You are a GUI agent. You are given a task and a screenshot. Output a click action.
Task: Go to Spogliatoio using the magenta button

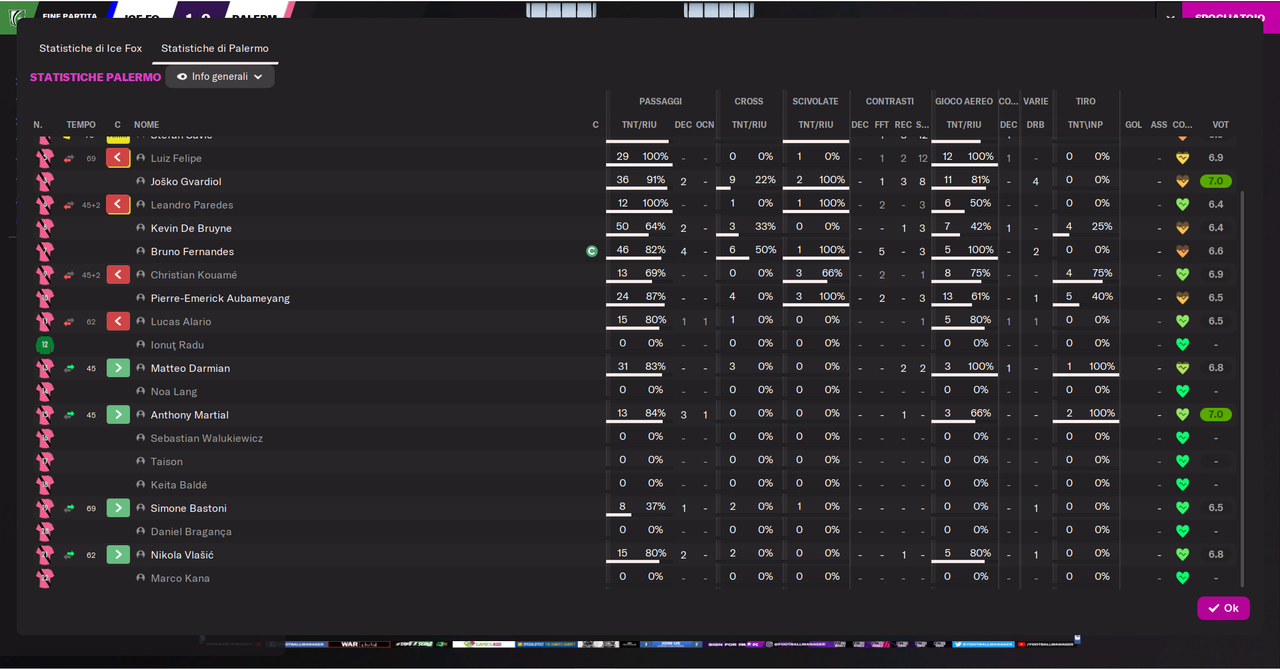pos(1231,17)
